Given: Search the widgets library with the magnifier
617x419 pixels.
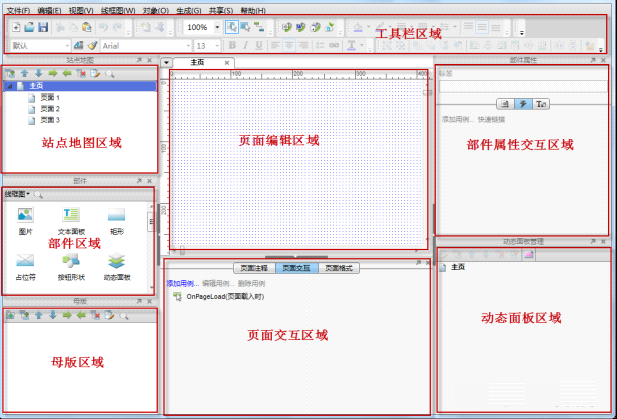Looking at the screenshot, I should tap(38, 194).
